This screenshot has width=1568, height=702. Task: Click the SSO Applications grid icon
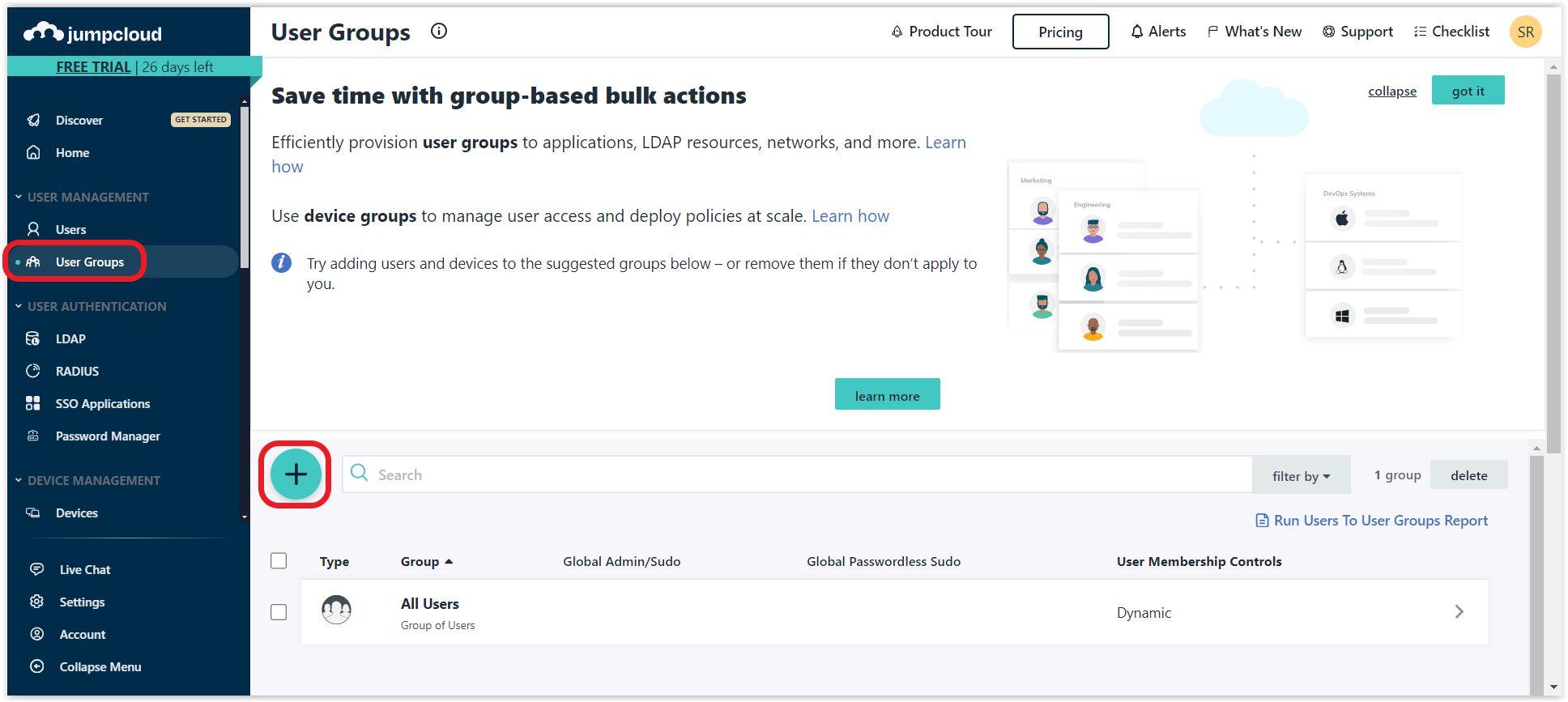coord(33,403)
